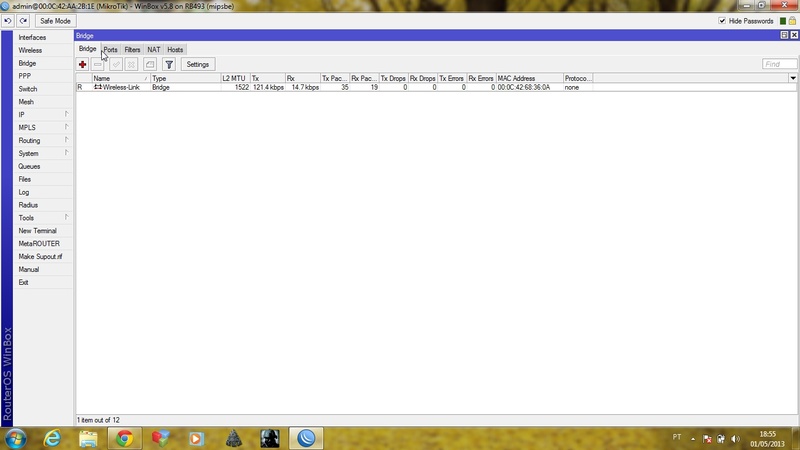
Task: Click the flag Action Center tray icon
Action: (x=707, y=439)
